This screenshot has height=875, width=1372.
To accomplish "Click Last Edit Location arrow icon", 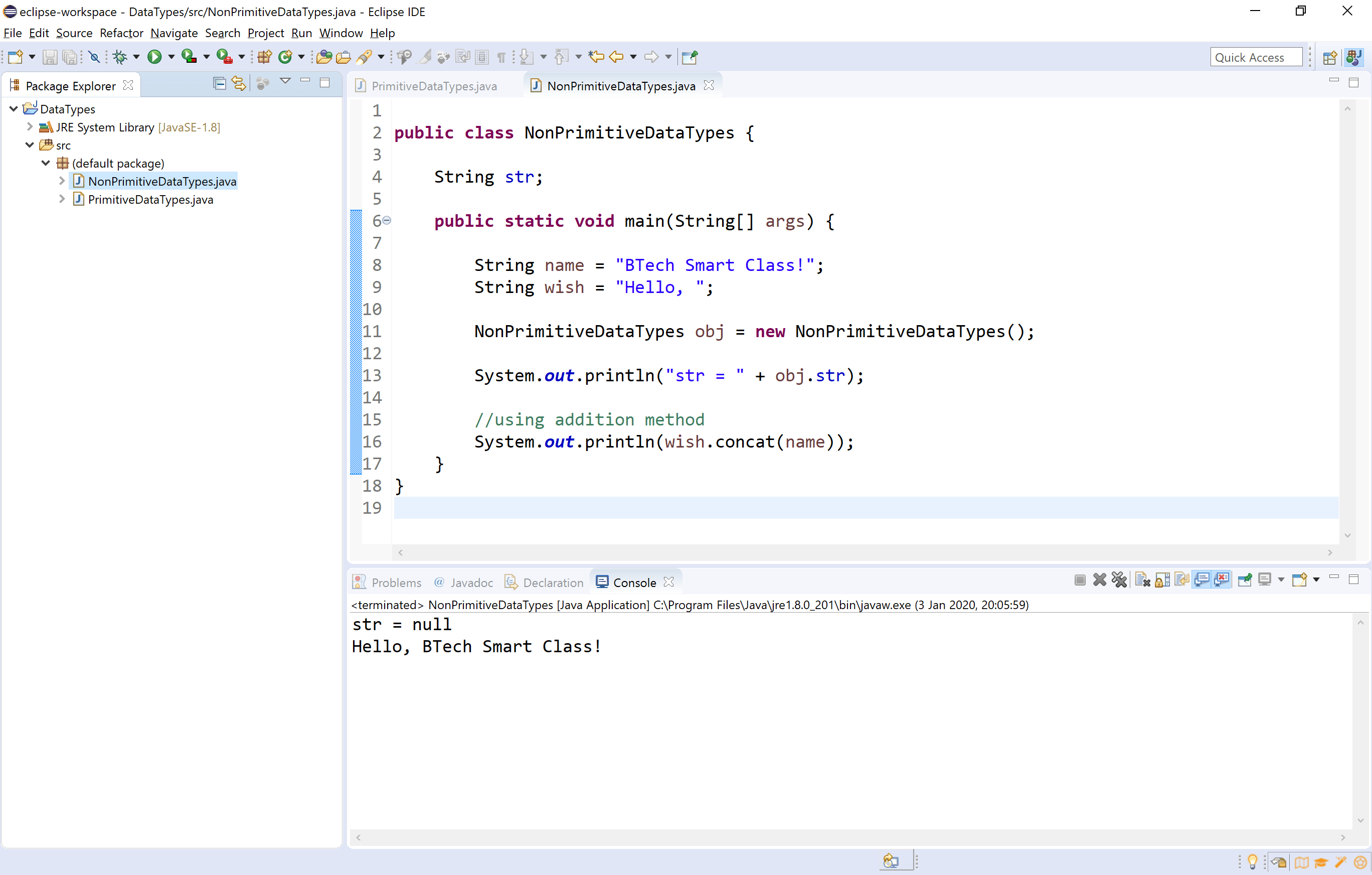I will (596, 56).
